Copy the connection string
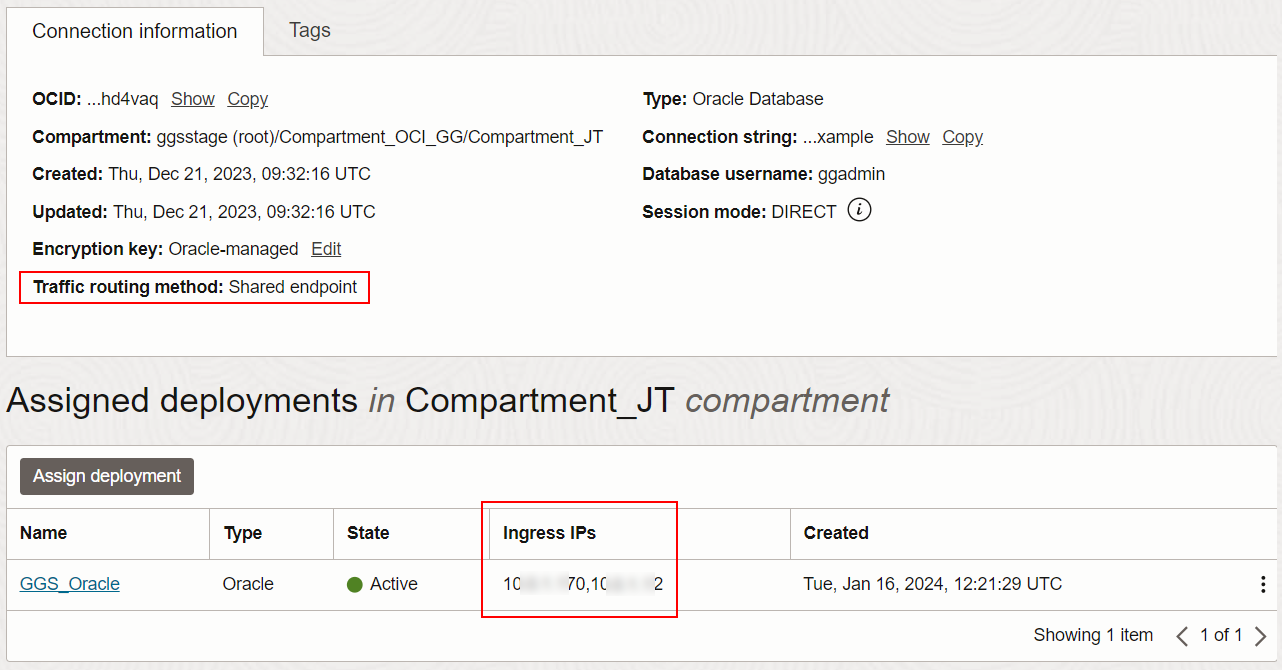 (x=961, y=136)
